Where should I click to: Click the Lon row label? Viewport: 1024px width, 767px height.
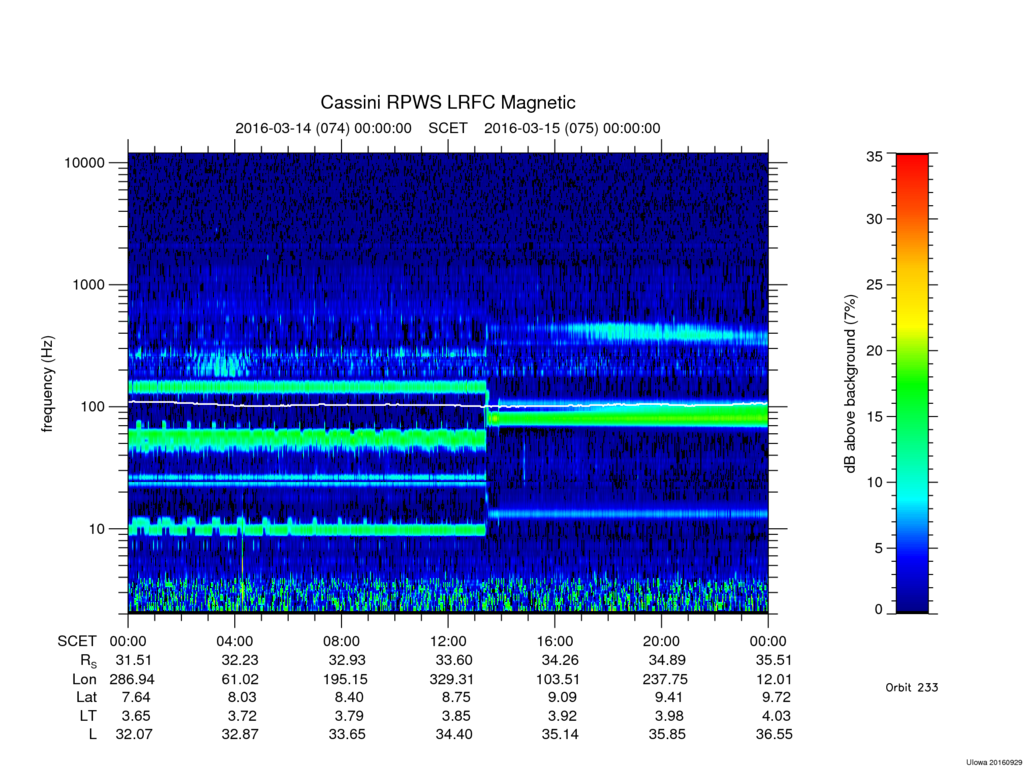[x=84, y=679]
